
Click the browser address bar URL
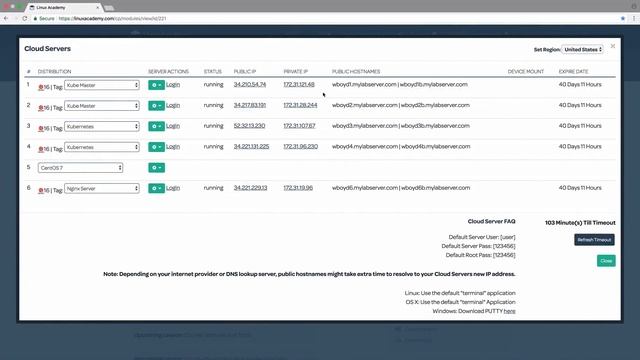coord(112,18)
